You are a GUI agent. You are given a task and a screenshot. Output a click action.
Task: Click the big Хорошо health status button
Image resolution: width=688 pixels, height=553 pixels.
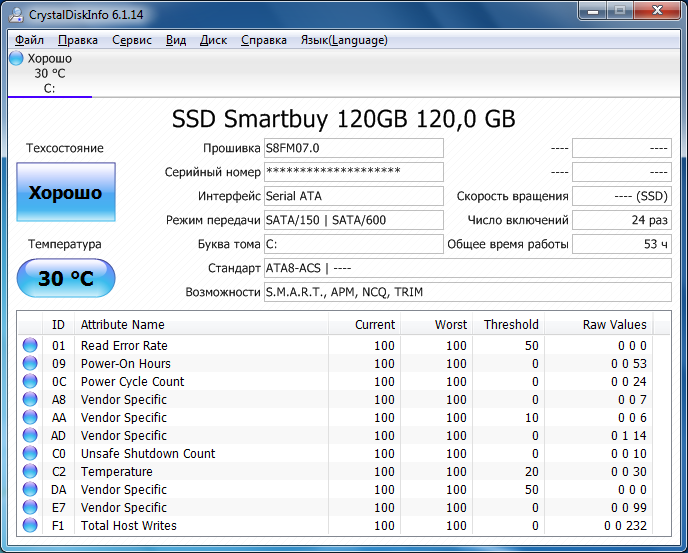click(66, 192)
